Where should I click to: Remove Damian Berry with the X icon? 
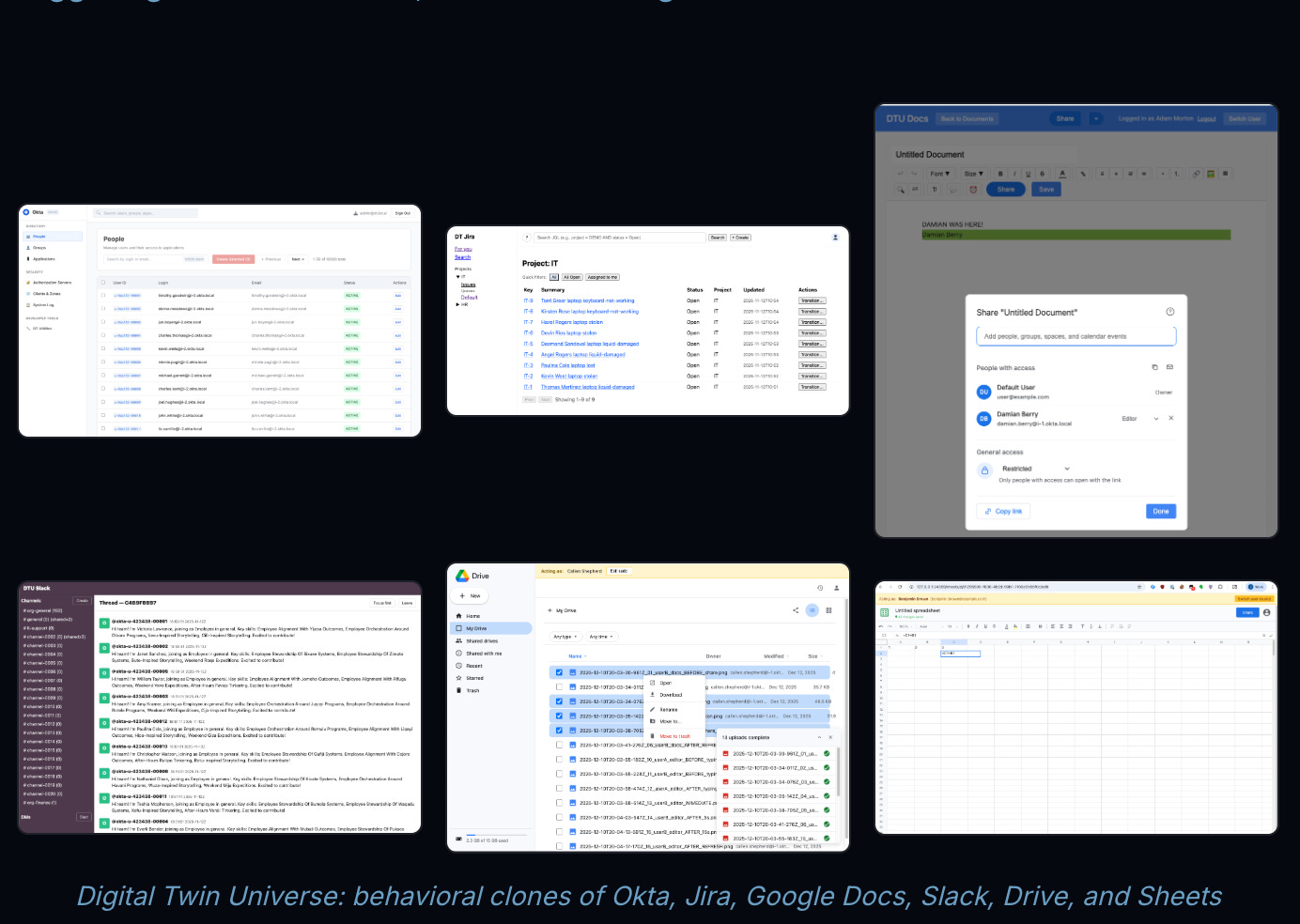click(1170, 418)
